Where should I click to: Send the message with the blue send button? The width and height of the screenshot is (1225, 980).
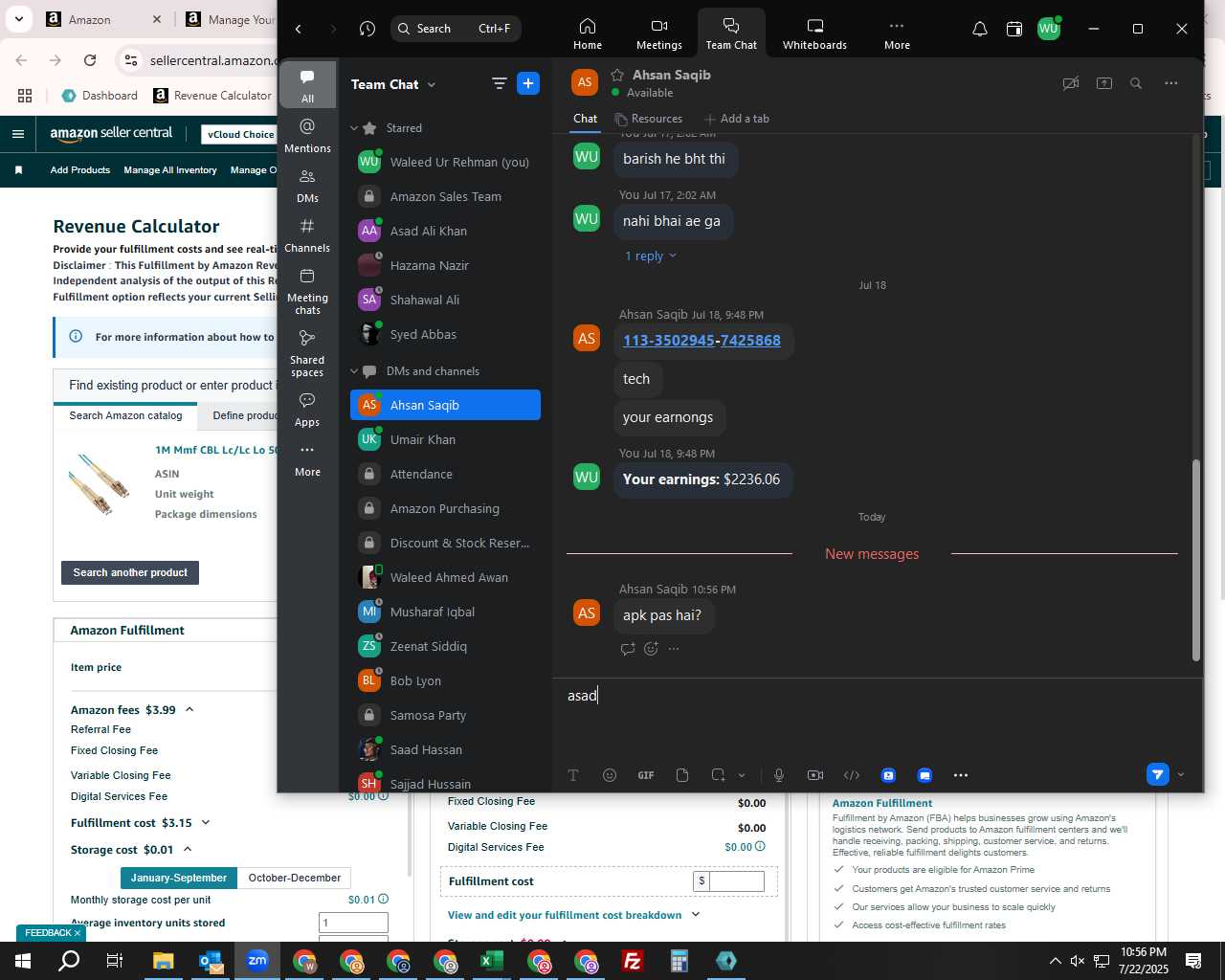point(1157,774)
